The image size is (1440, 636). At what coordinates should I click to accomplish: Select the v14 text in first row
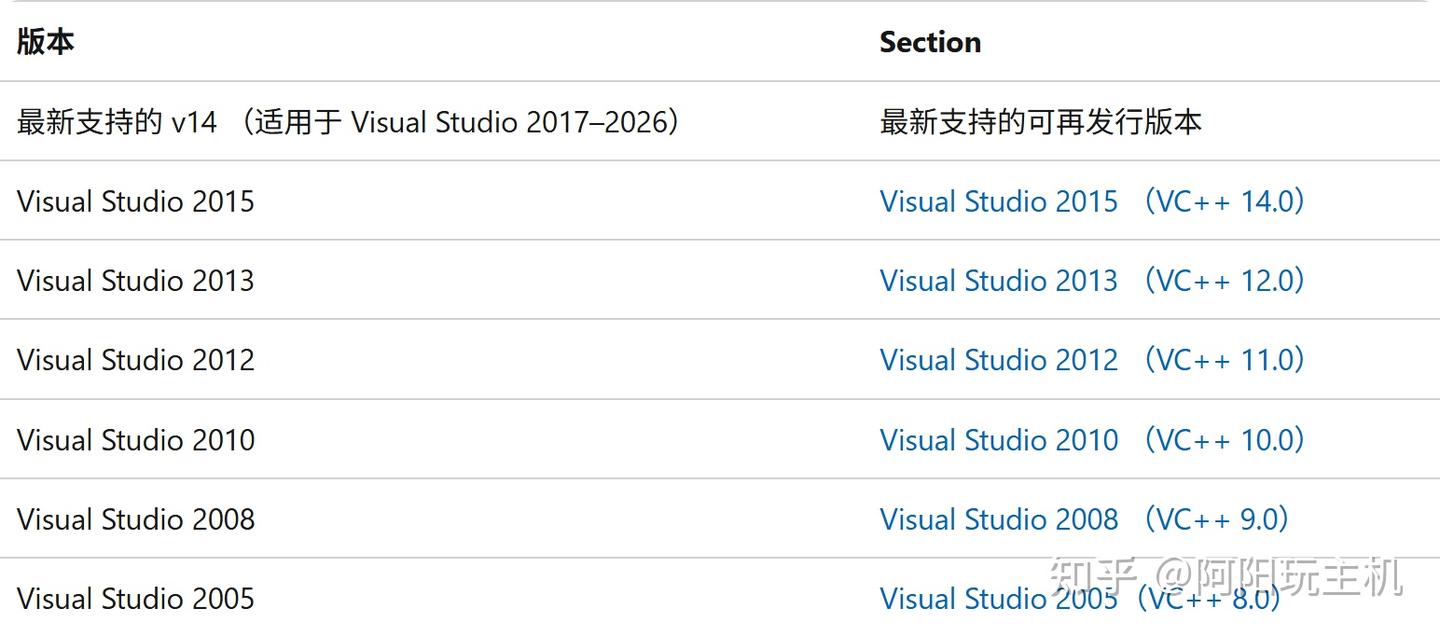point(194,122)
